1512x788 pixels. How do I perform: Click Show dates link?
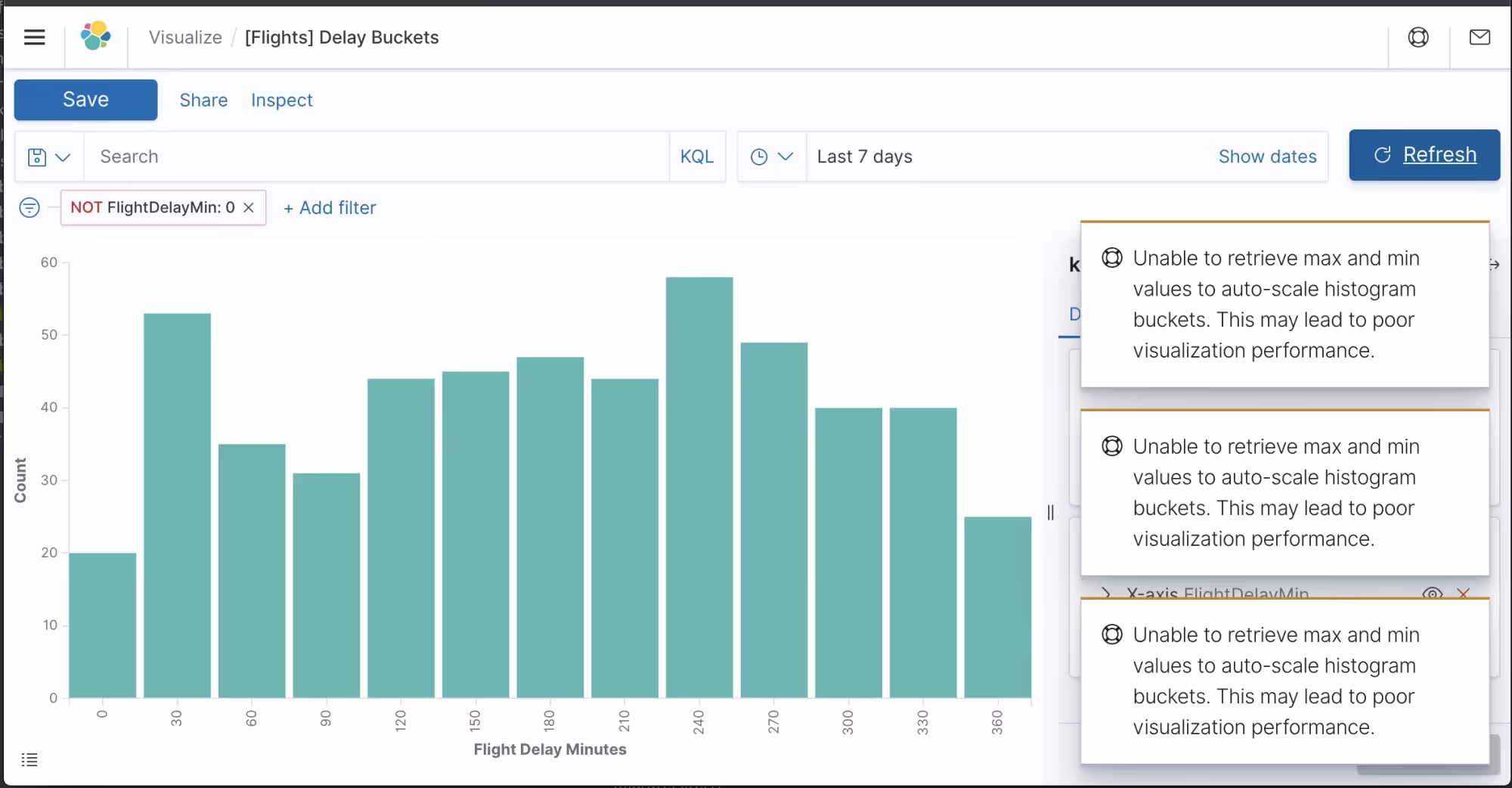point(1267,157)
